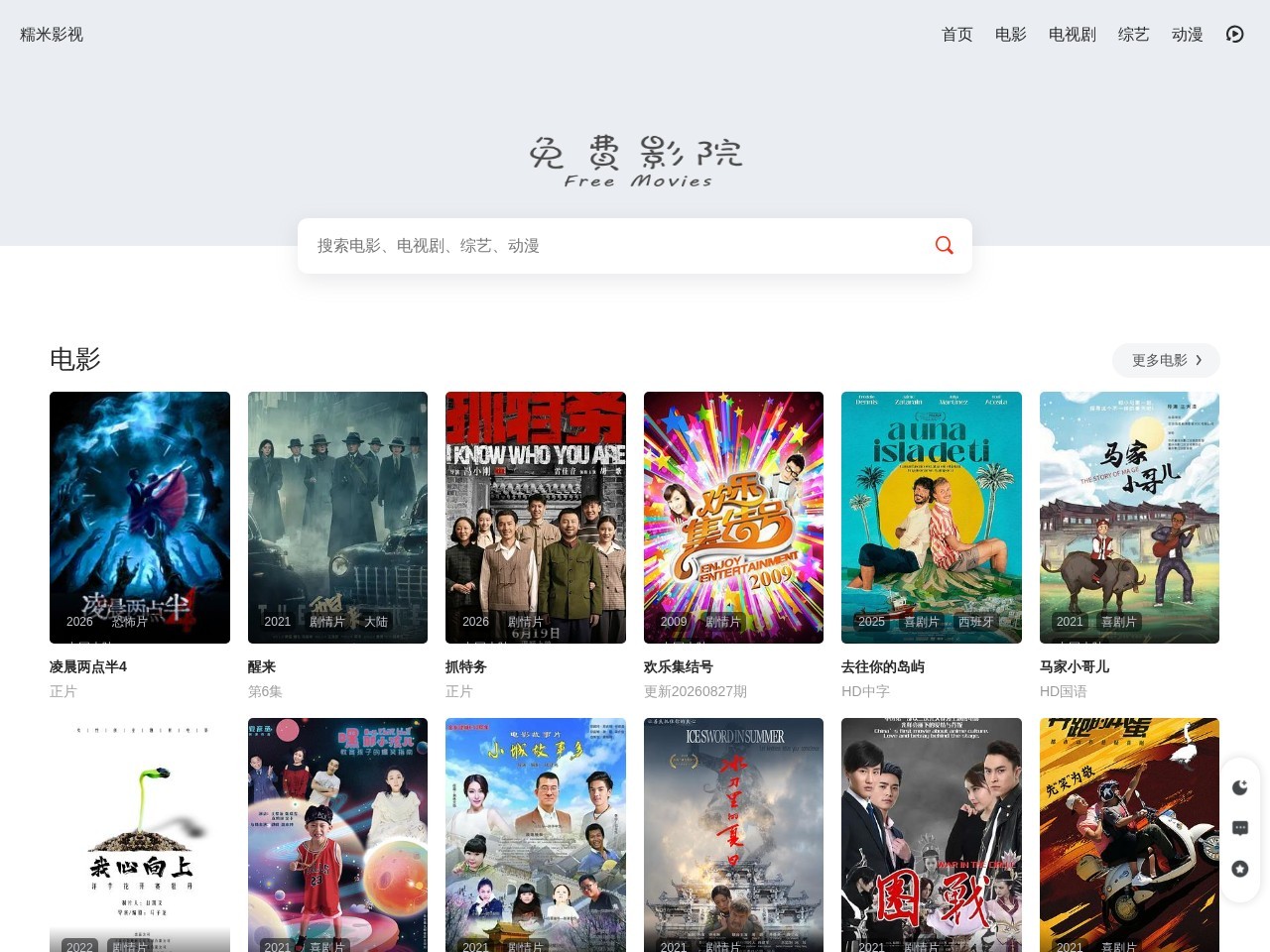Click the 欢乐集结号 title link

679,666
